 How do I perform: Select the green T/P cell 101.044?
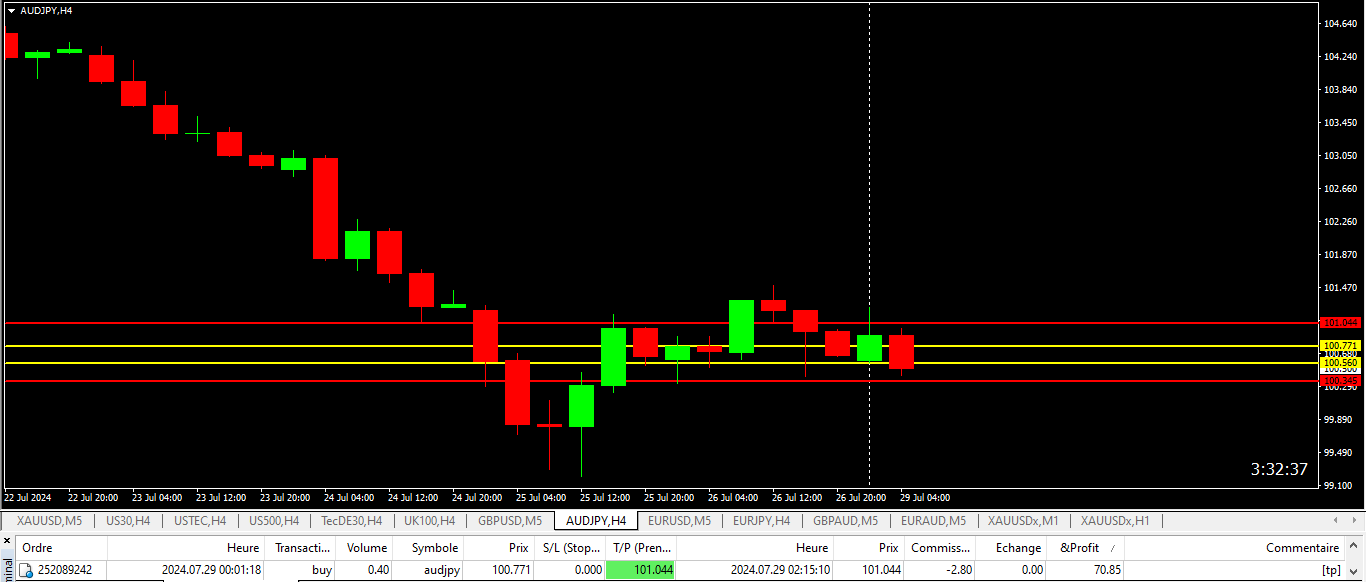[641, 570]
